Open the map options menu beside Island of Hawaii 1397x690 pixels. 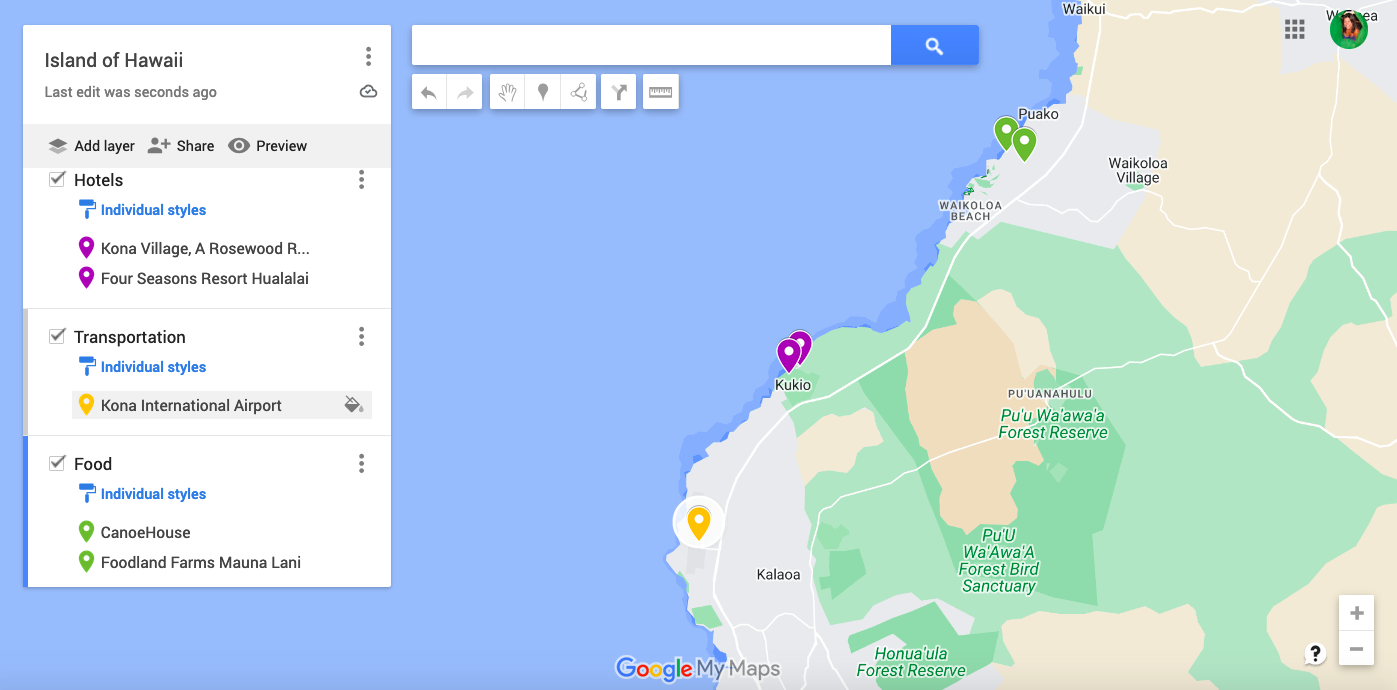(368, 57)
